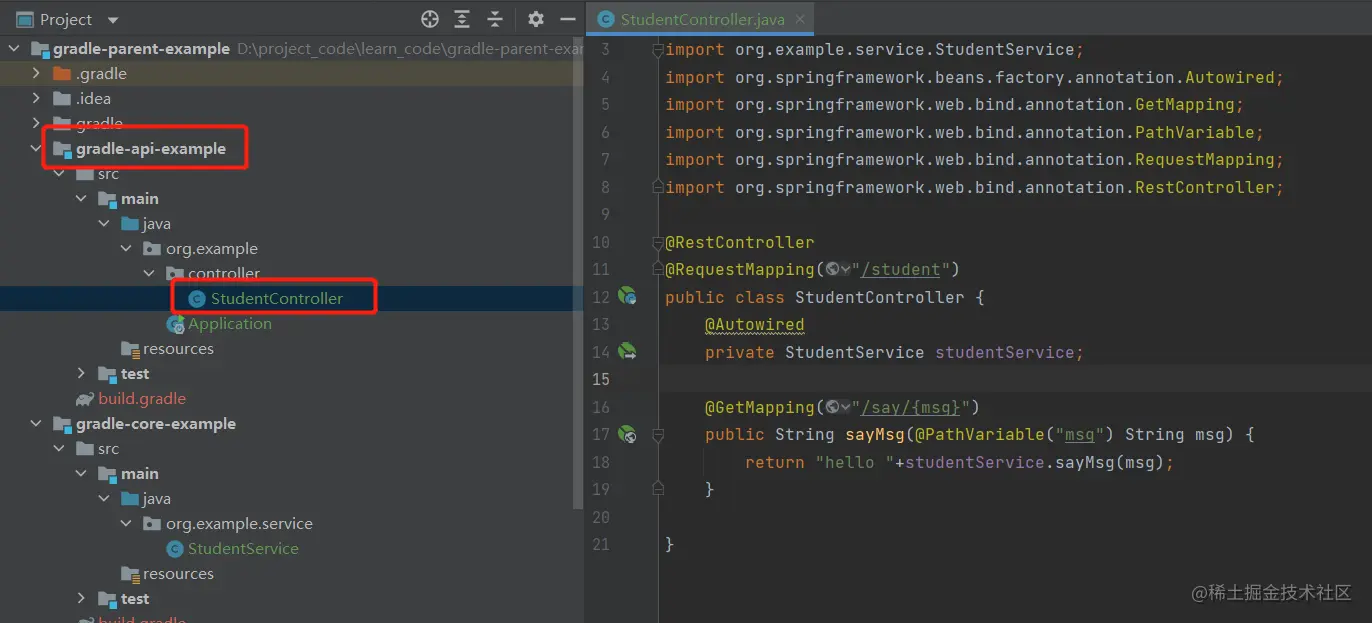Click autowired dependency gutter icon on line 14
This screenshot has height=623, width=1372.
627,351
